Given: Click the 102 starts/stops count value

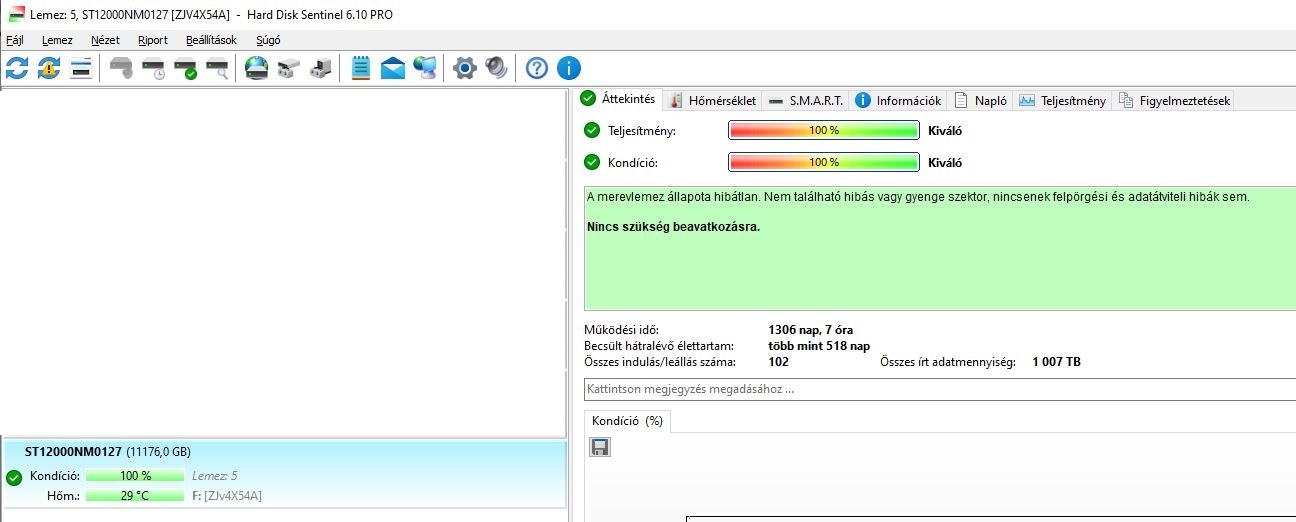Looking at the screenshot, I should [x=778, y=362].
